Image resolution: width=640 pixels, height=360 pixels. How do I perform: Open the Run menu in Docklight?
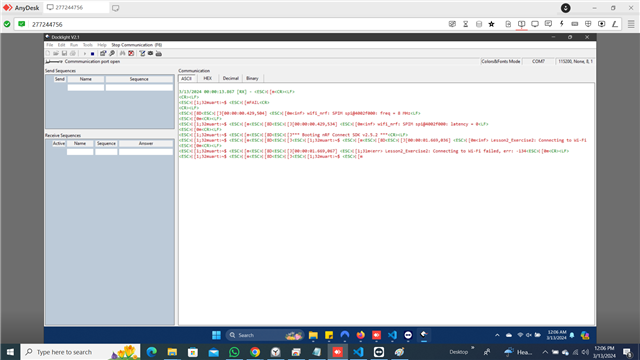click(74, 45)
